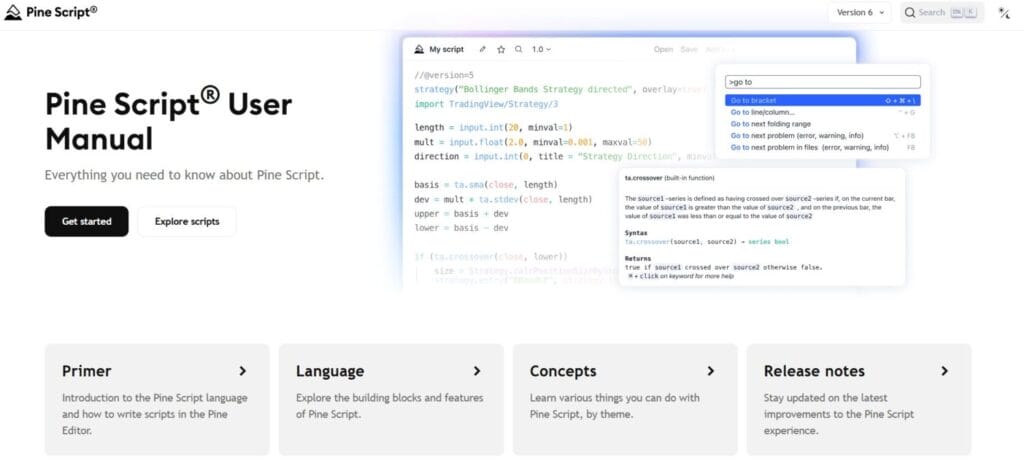Click the pencil rename icon beside My script
The image size is (1024, 468).
(483, 49)
